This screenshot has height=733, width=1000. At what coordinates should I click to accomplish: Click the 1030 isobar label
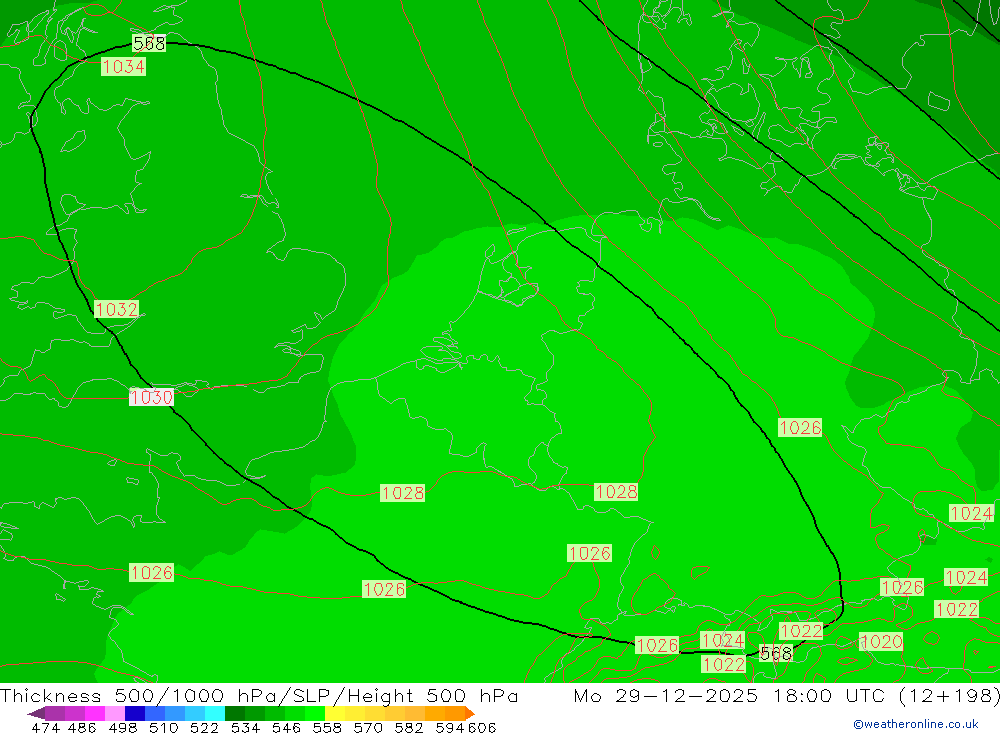click(x=151, y=397)
